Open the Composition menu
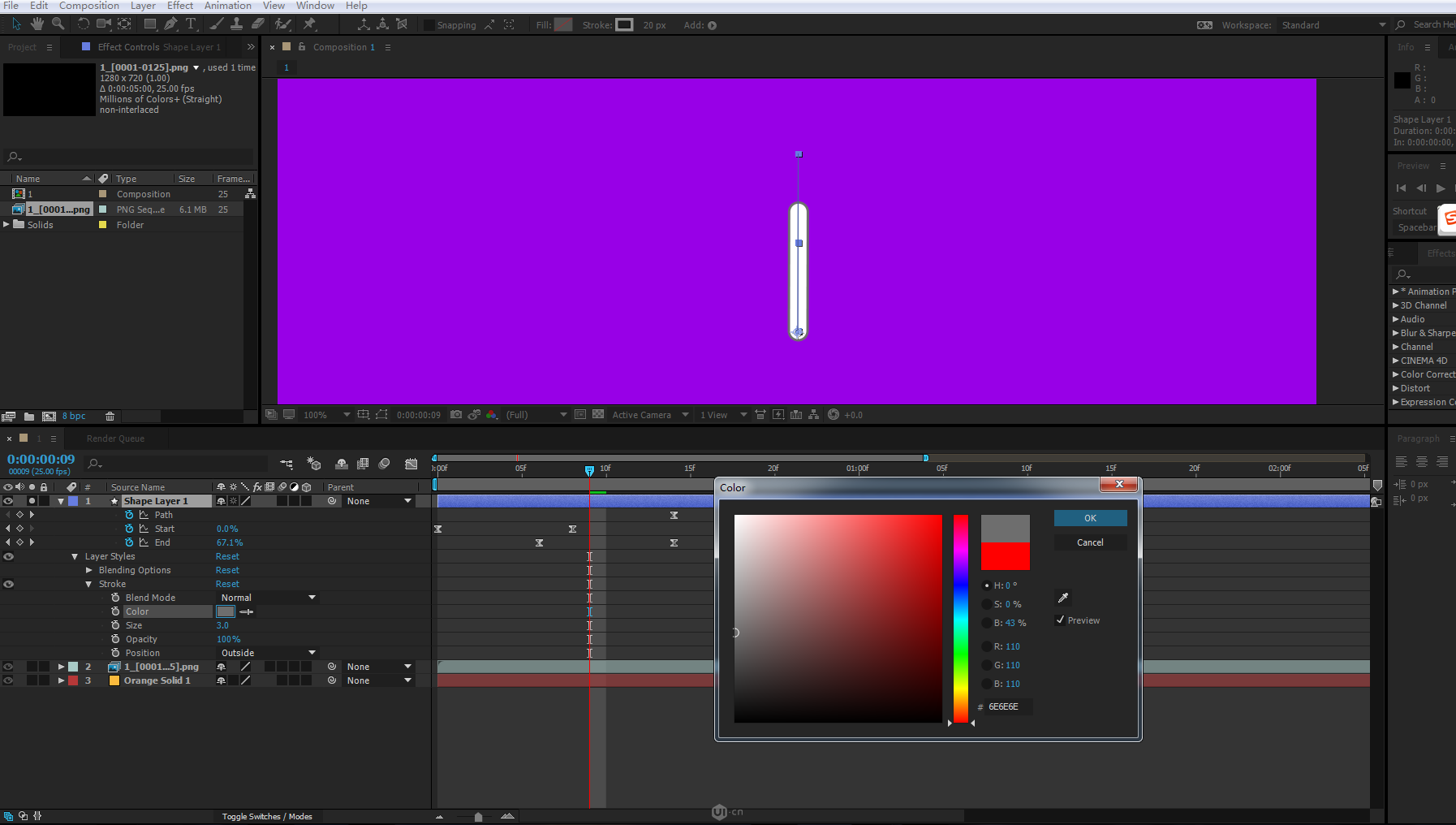 [88, 6]
